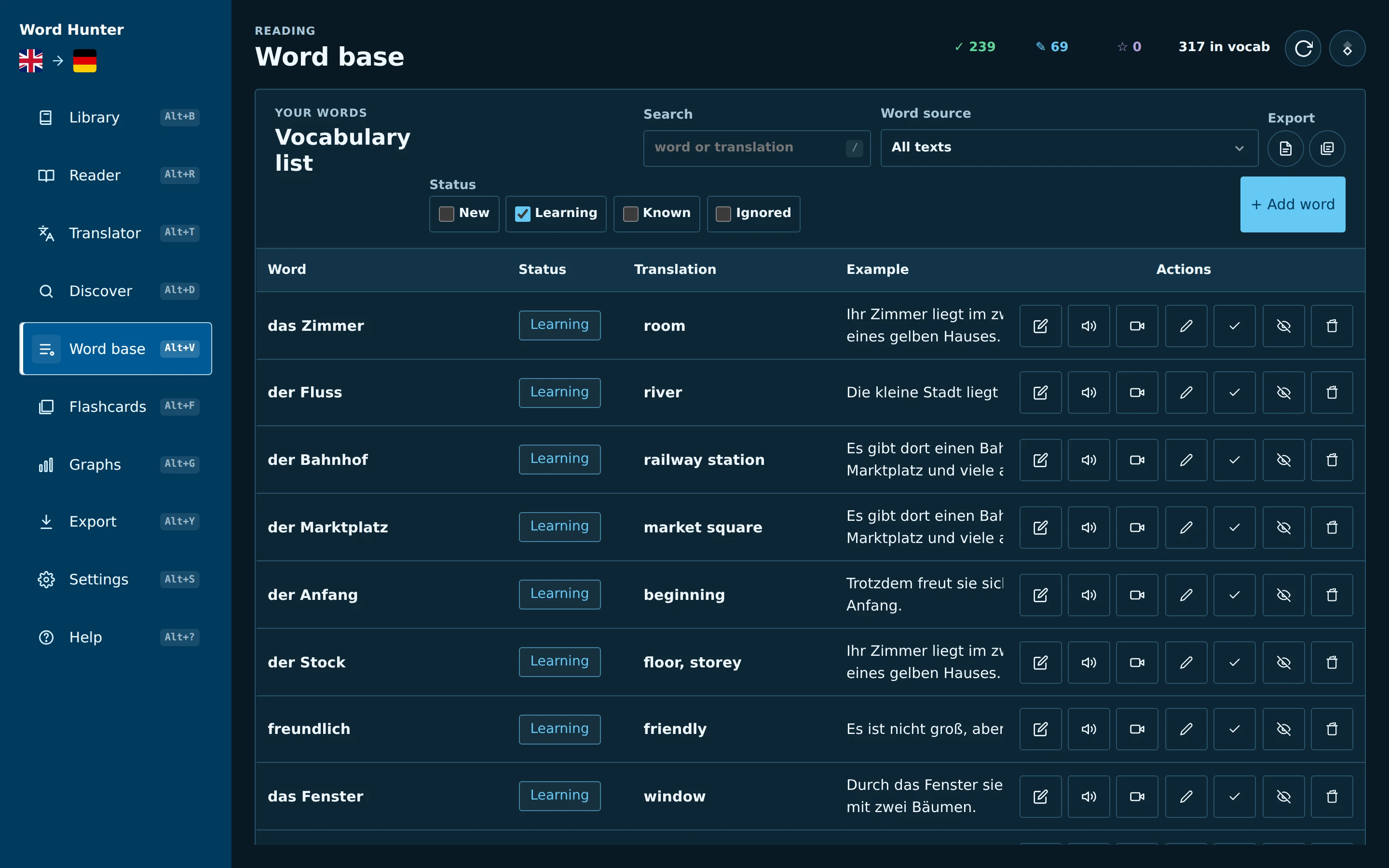Open the sidebar Export page

(116, 521)
